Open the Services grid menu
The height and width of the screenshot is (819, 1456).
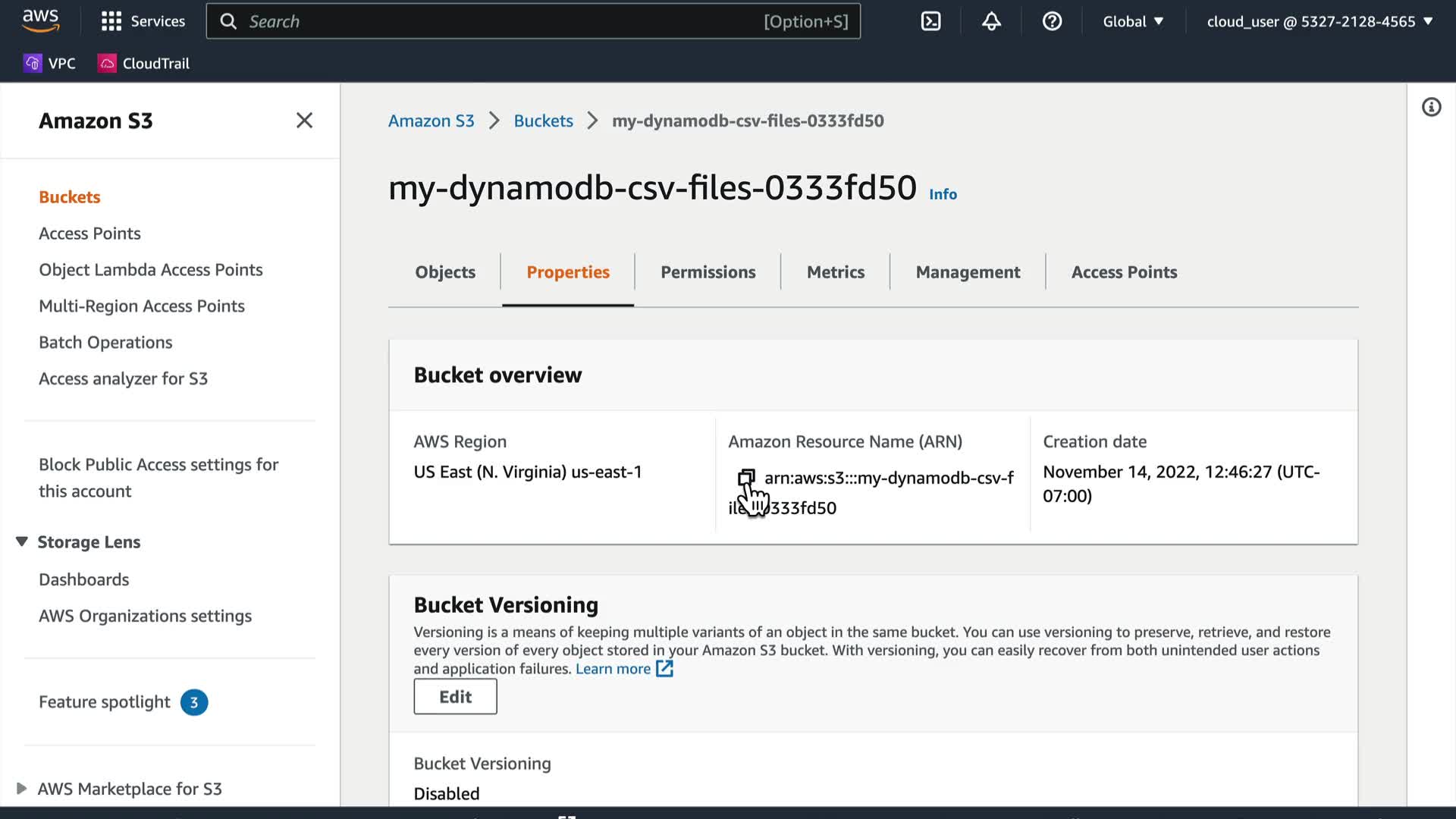pyautogui.click(x=143, y=21)
